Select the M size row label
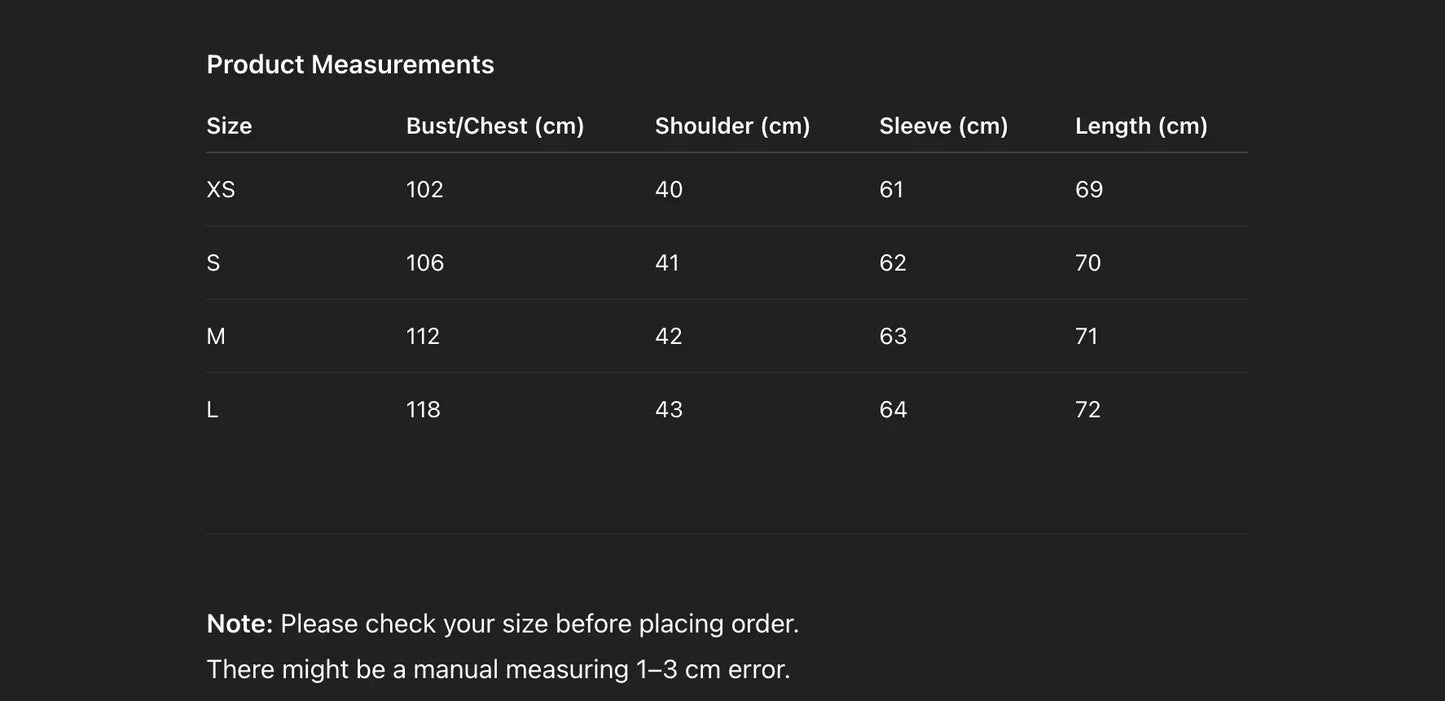 [216, 337]
